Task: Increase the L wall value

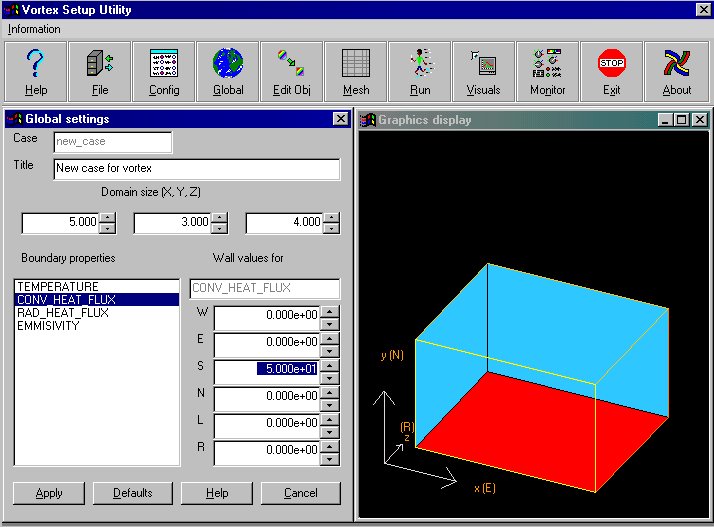Action: tap(330, 420)
